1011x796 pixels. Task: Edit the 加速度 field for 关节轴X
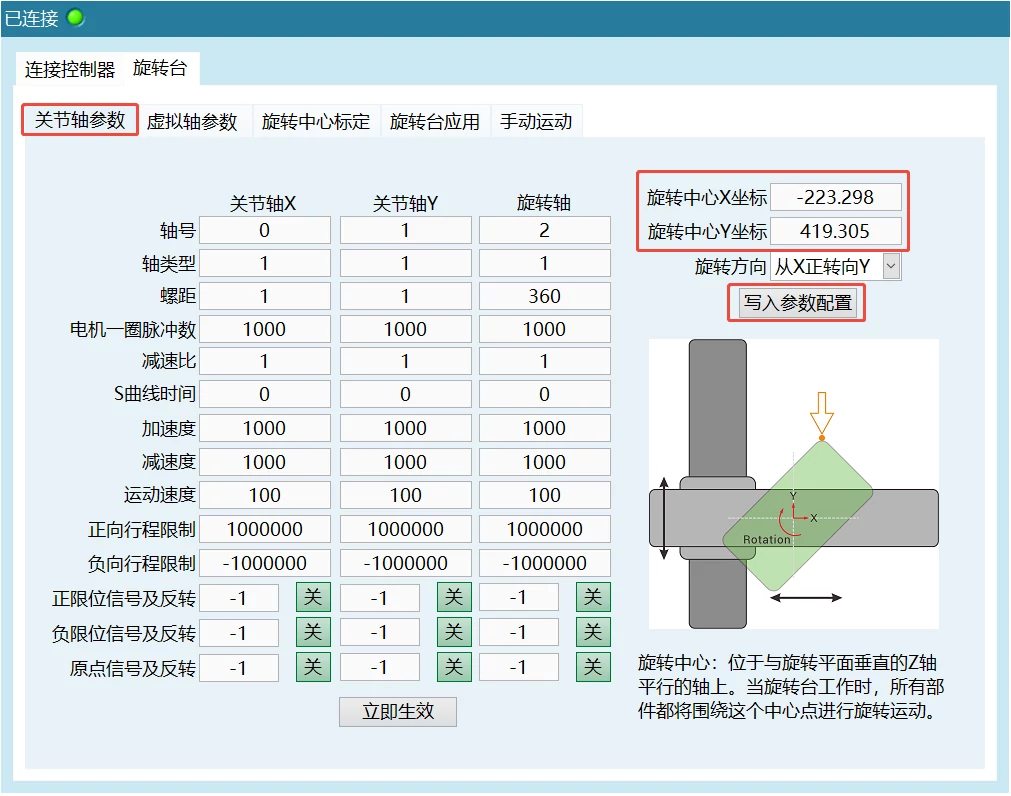[264, 428]
